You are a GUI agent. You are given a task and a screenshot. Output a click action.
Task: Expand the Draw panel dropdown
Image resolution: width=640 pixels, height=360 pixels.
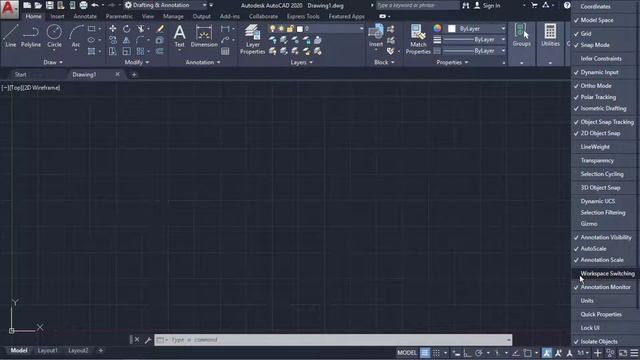pos(53,62)
